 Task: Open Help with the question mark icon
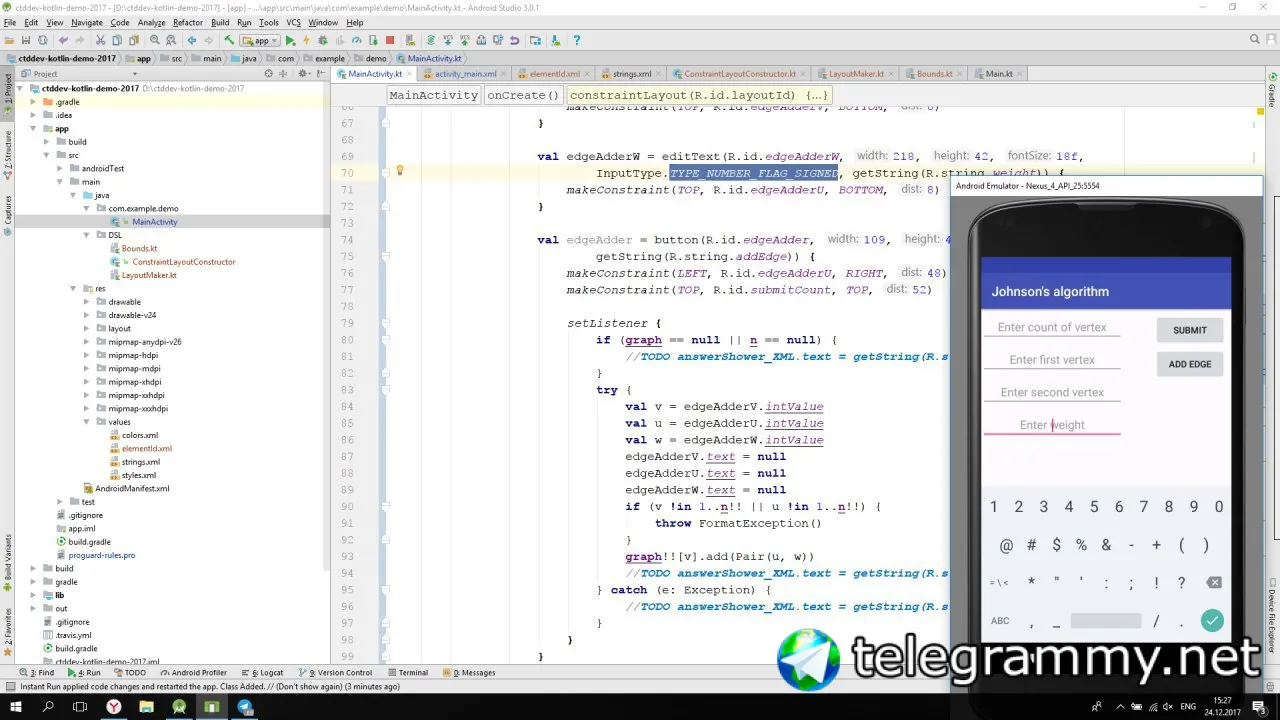tap(576, 41)
